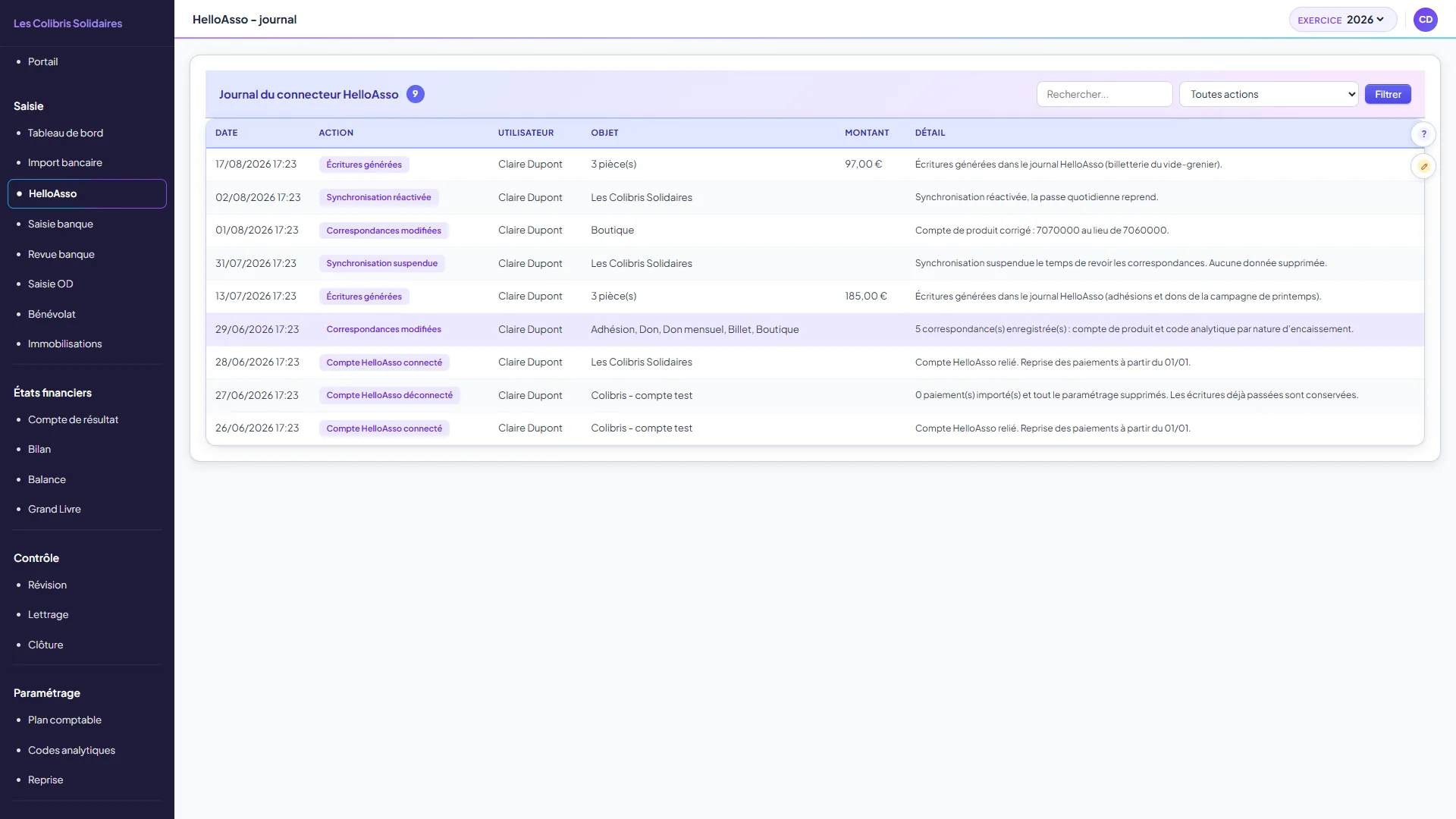Click the 97,00 € amount
Viewport: 1456px width, 819px height.
[863, 164]
